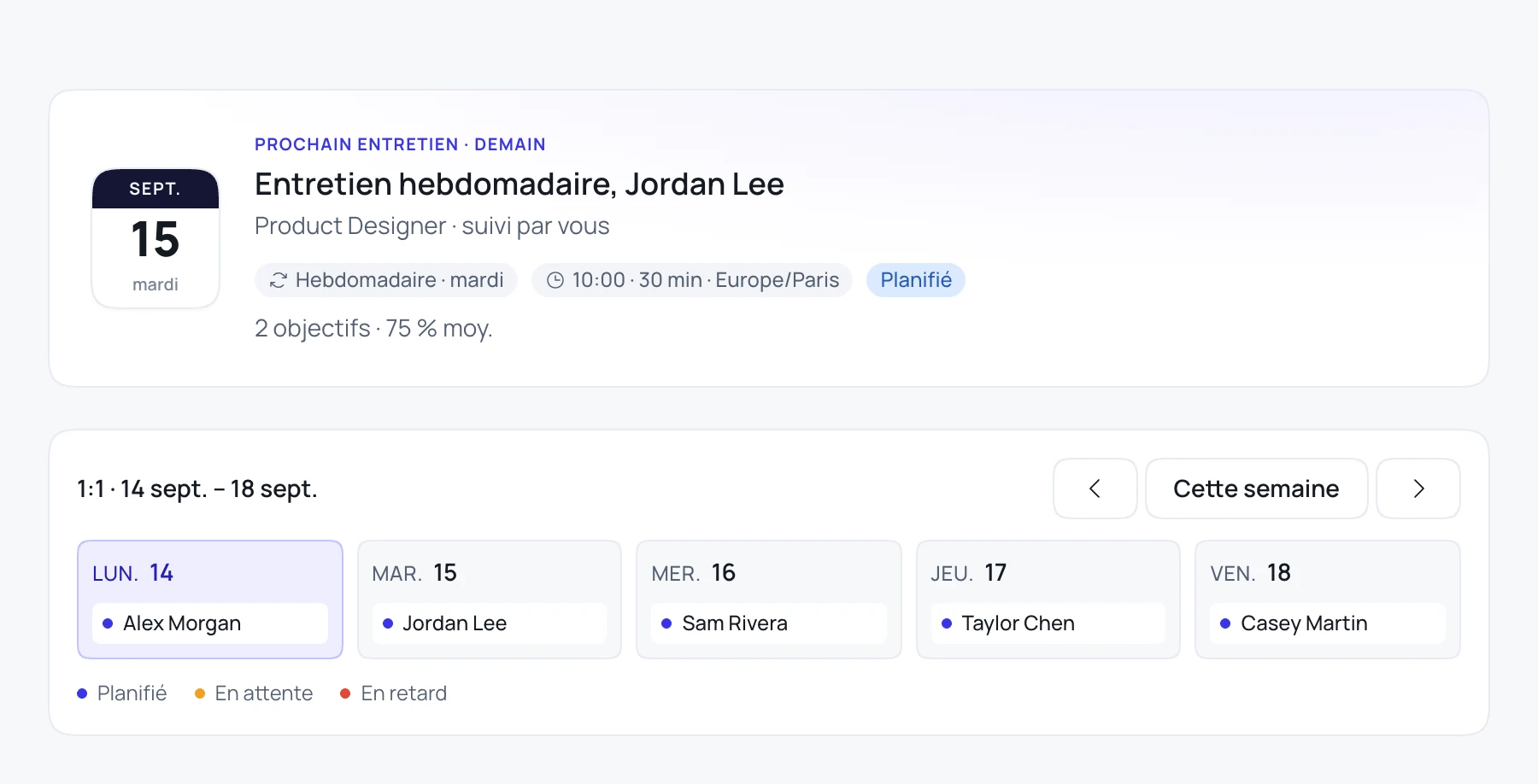
Task: Open Taylor Chen's 1:1 entry
Action: click(1048, 623)
